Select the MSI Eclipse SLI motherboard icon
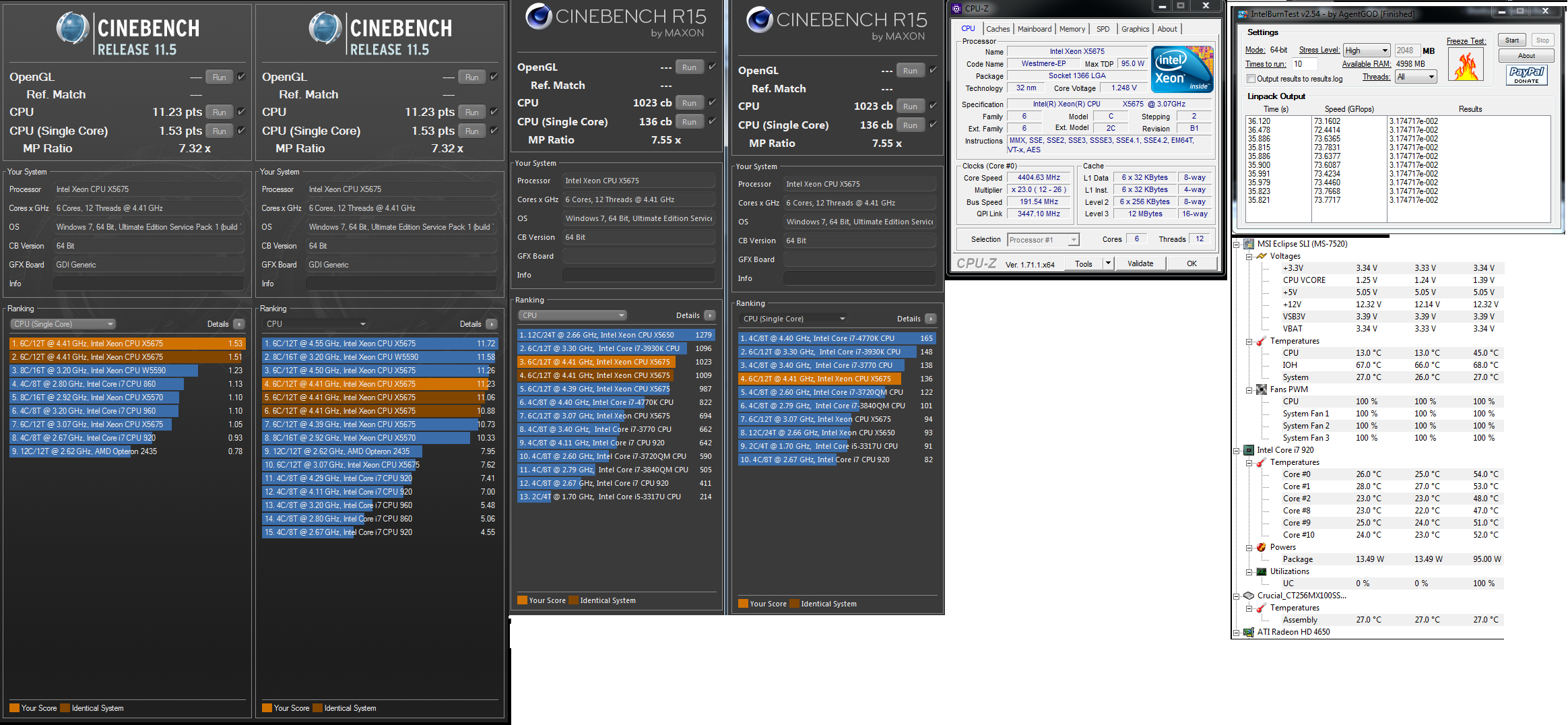The height and width of the screenshot is (725, 1568). point(1248,244)
